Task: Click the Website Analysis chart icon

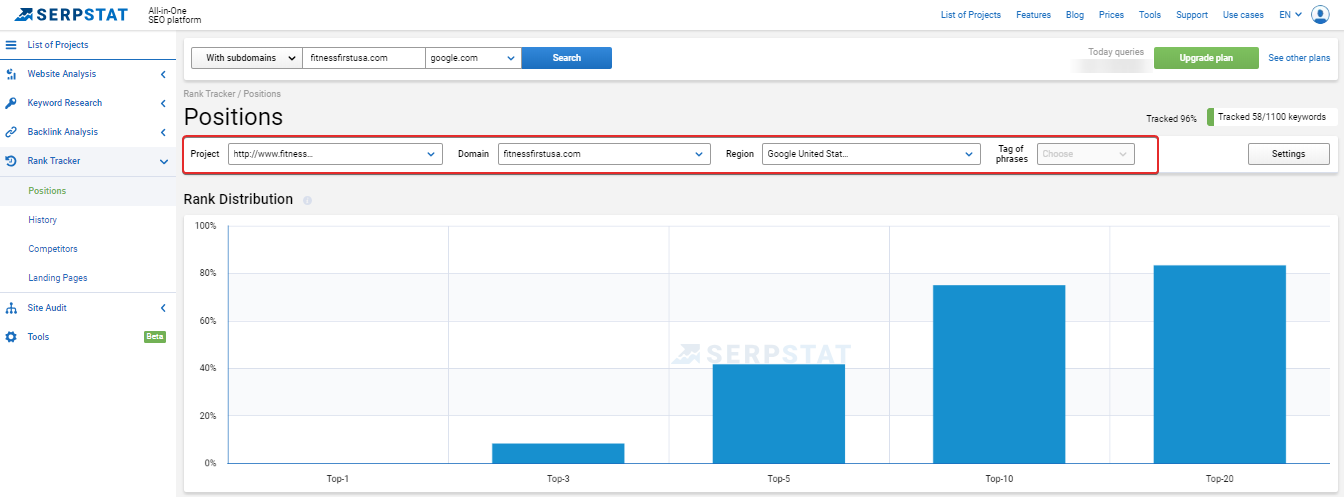Action: 11,74
